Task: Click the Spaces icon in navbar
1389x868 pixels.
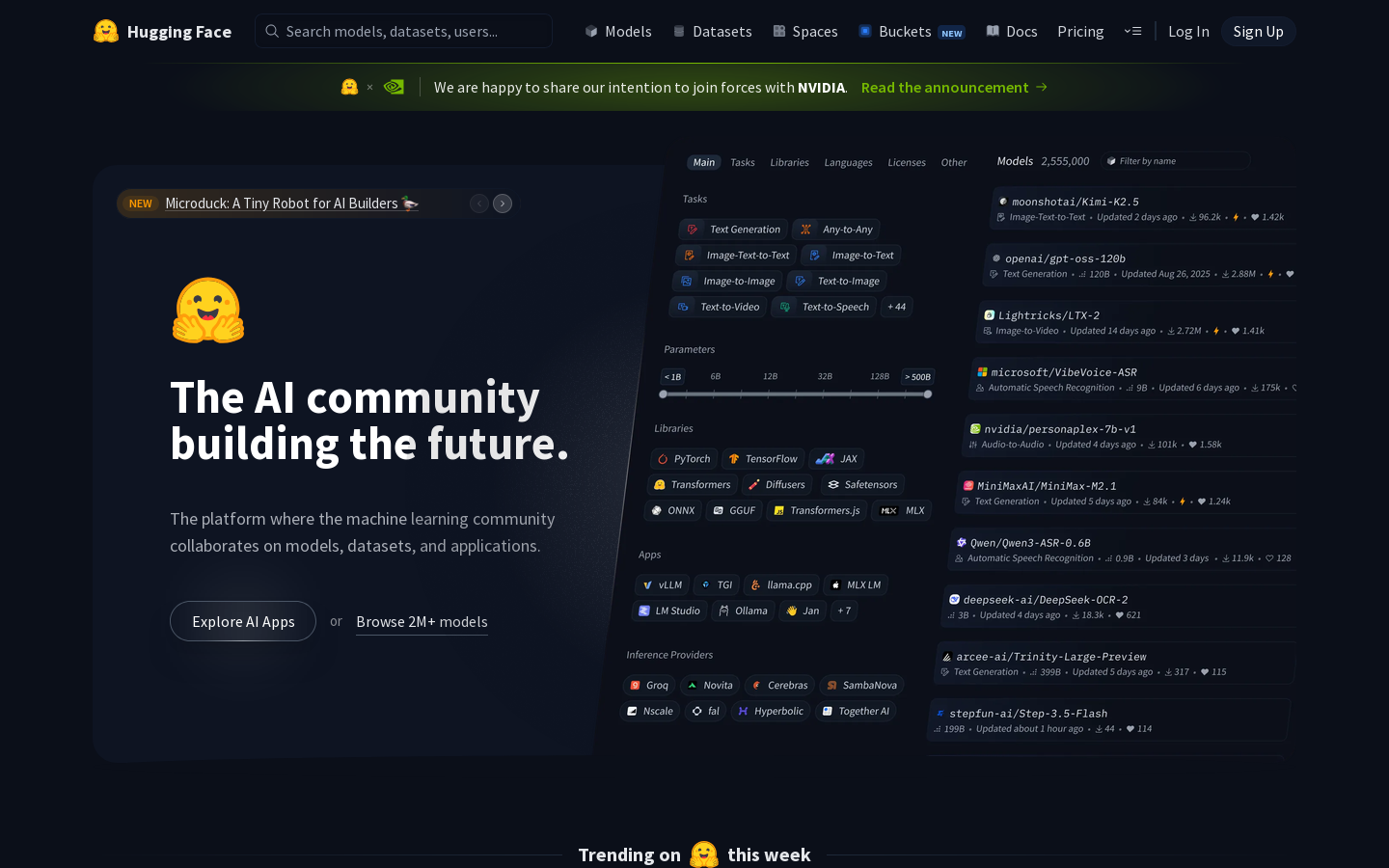Action: coord(779,31)
